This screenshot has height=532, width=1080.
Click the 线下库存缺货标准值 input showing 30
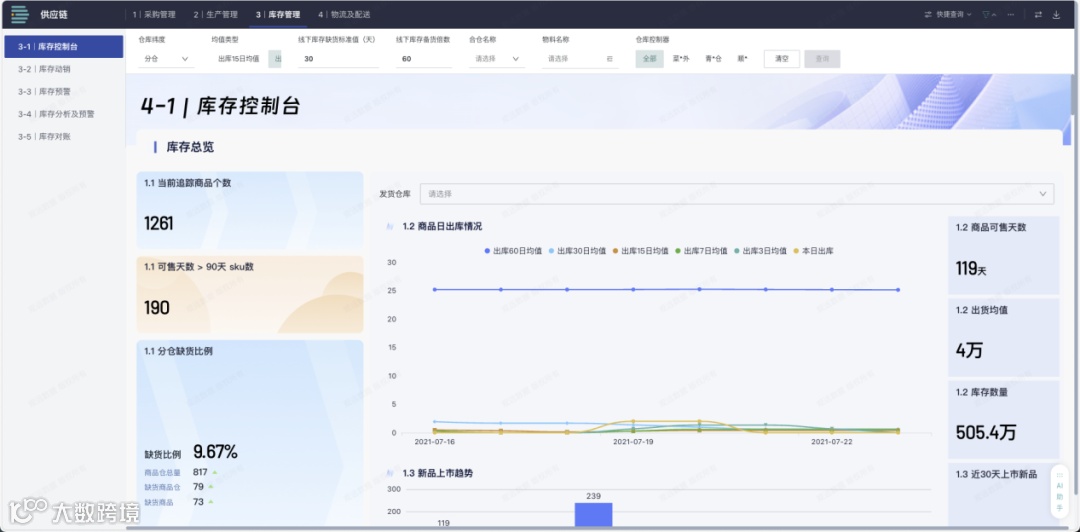[x=338, y=59]
